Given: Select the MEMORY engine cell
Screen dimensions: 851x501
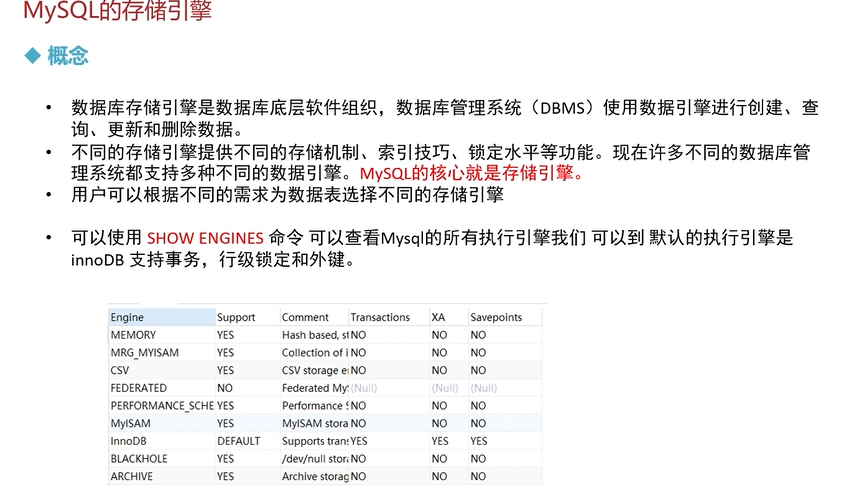Looking at the screenshot, I should [x=162, y=335].
